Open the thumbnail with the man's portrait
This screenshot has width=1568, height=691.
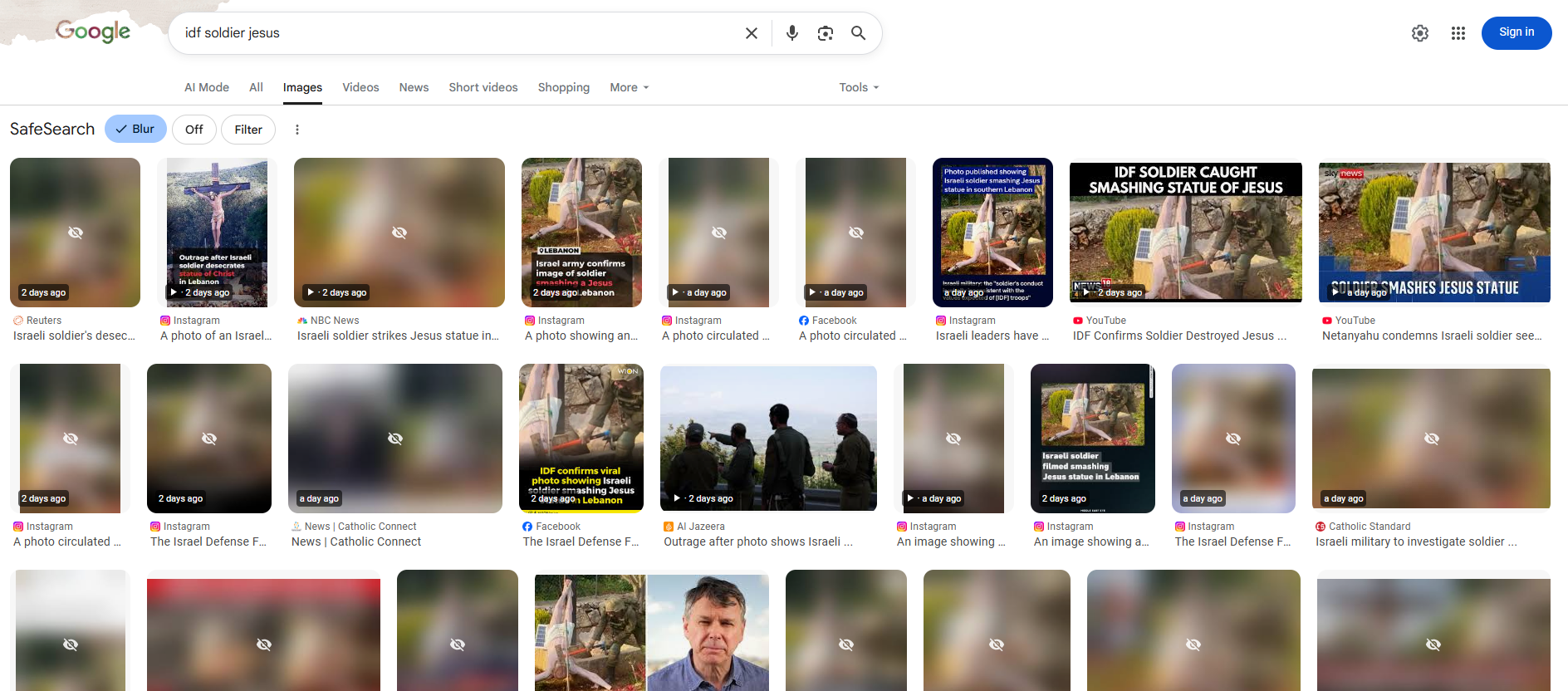click(652, 633)
